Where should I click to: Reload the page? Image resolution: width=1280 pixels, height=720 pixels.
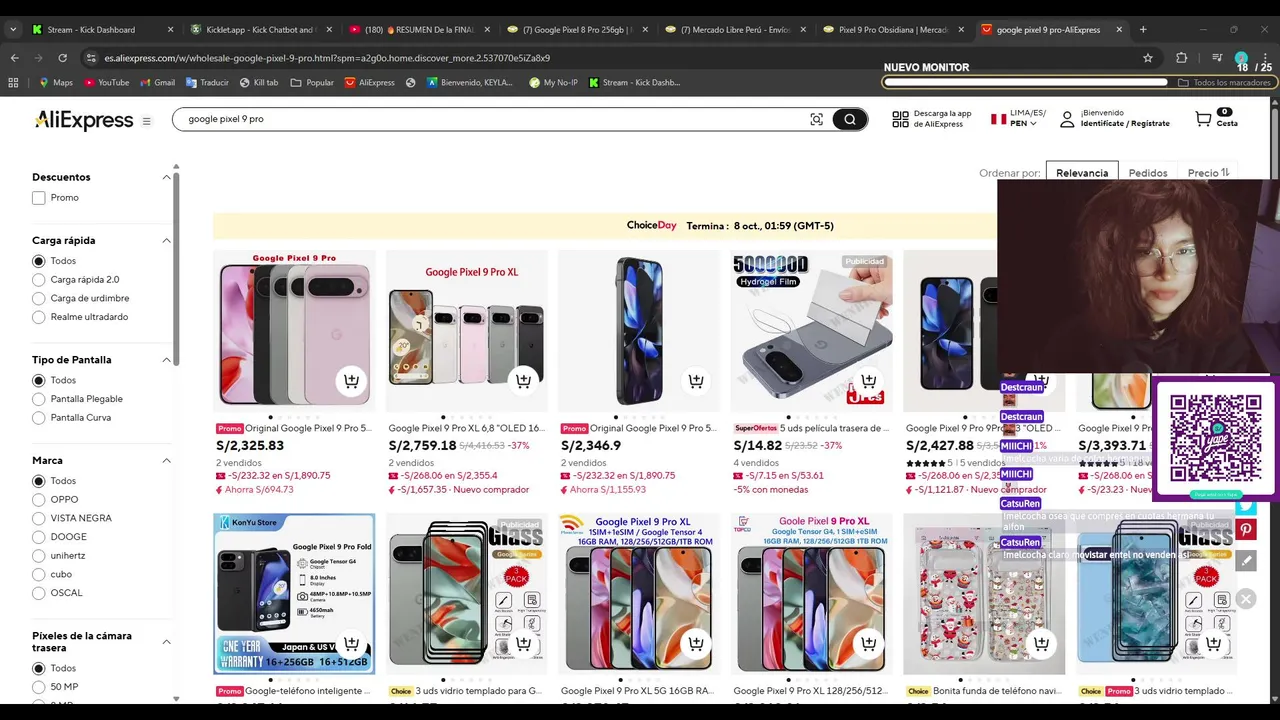tap(62, 58)
